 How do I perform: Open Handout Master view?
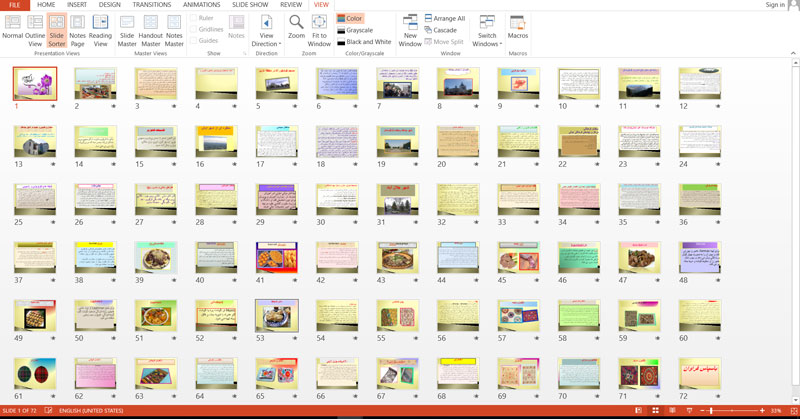[x=151, y=31]
